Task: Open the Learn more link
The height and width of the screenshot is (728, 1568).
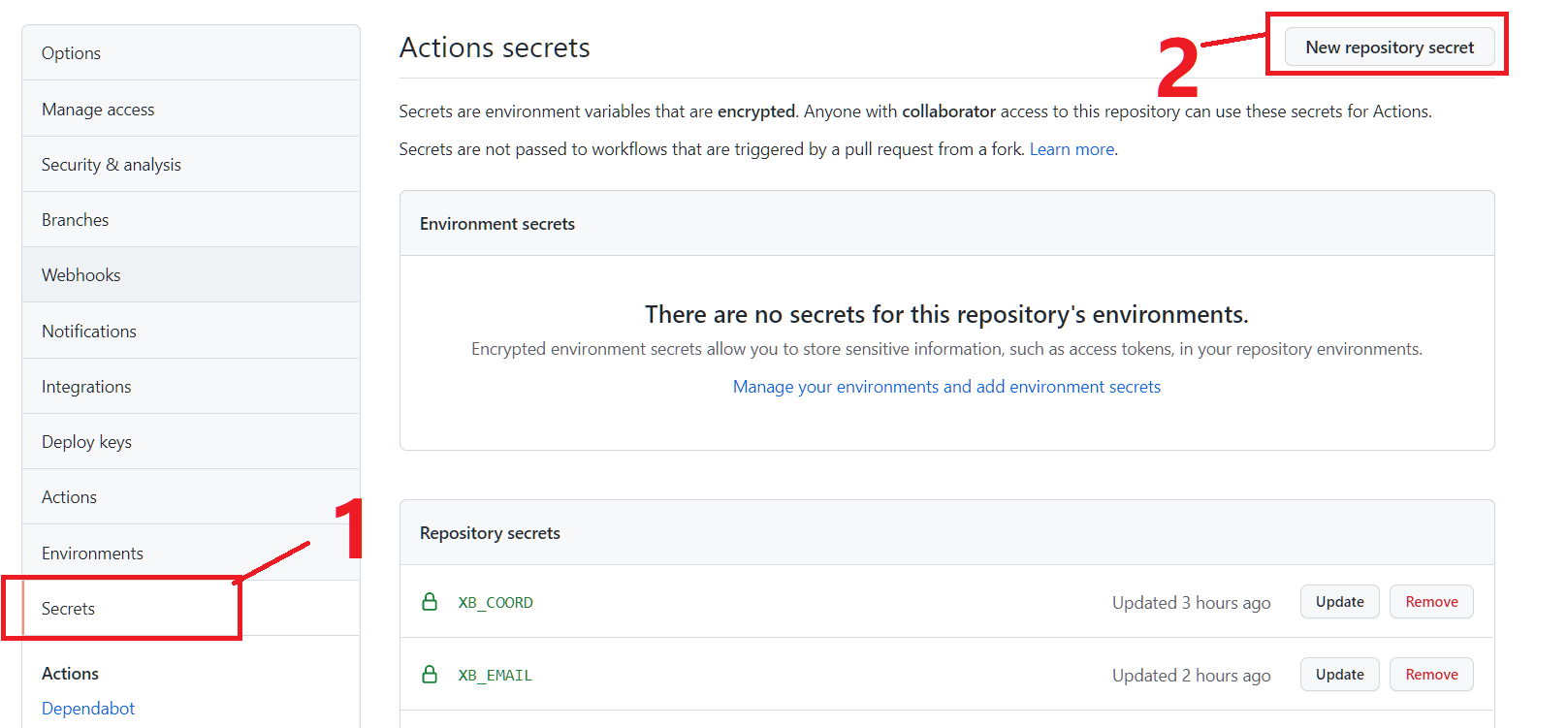Action: click(x=1072, y=149)
